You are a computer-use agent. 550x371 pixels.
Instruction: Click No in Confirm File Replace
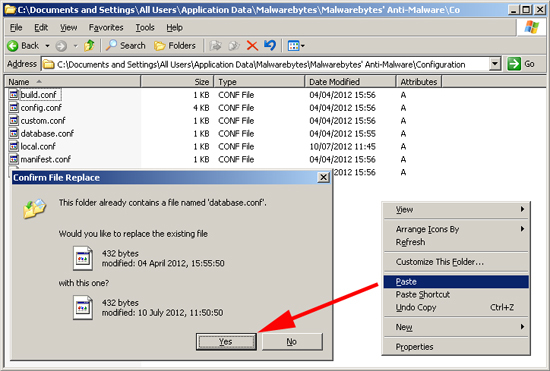(292, 342)
